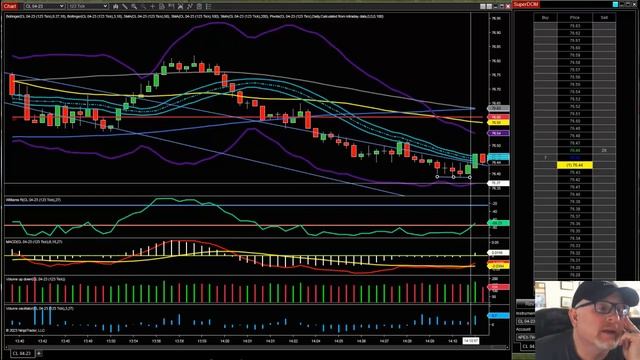
Task: Click the Volume oscillator panel label
Action: tap(40, 309)
